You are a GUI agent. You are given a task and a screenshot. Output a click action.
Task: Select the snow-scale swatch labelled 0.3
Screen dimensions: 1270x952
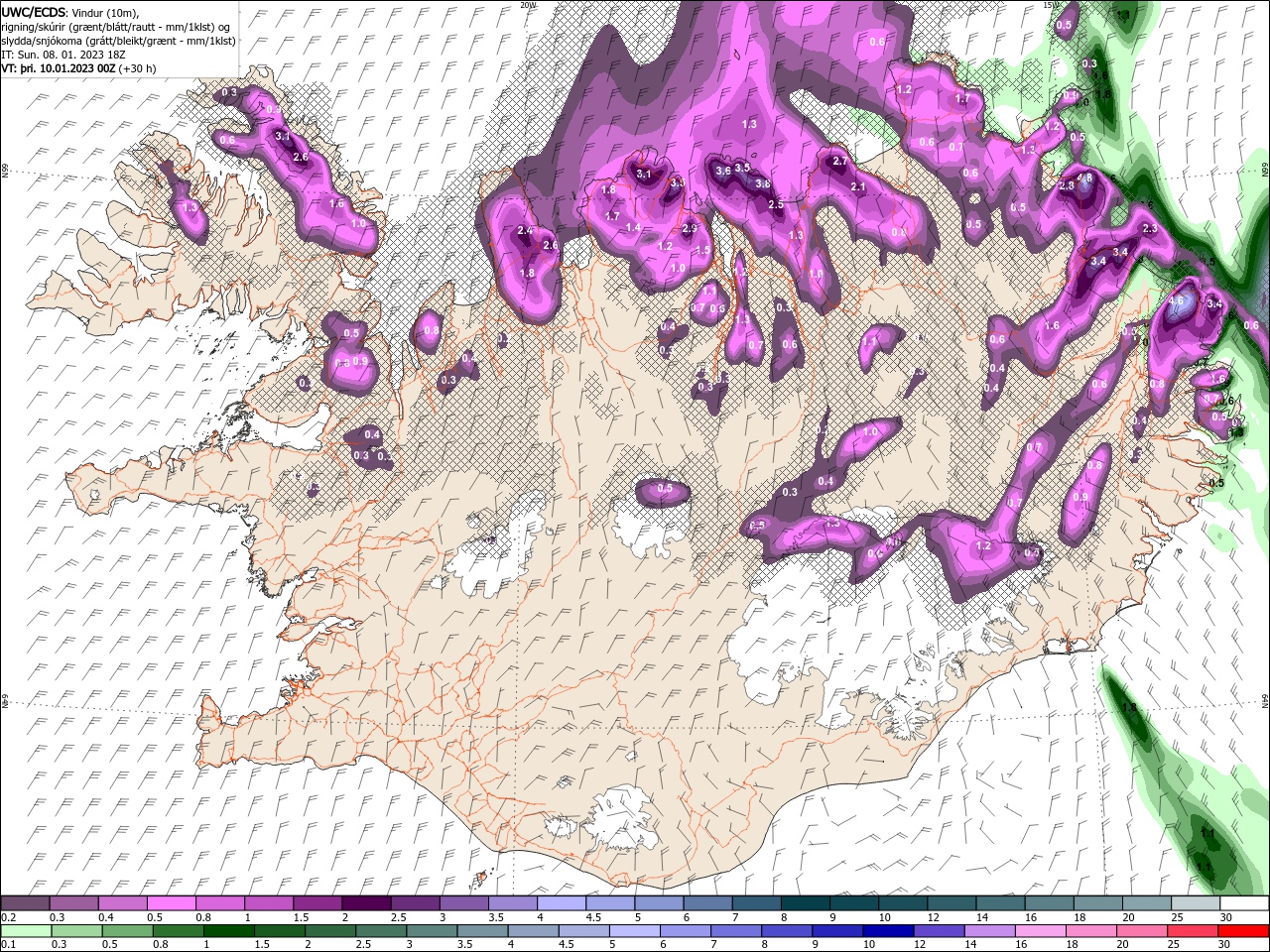point(74,903)
